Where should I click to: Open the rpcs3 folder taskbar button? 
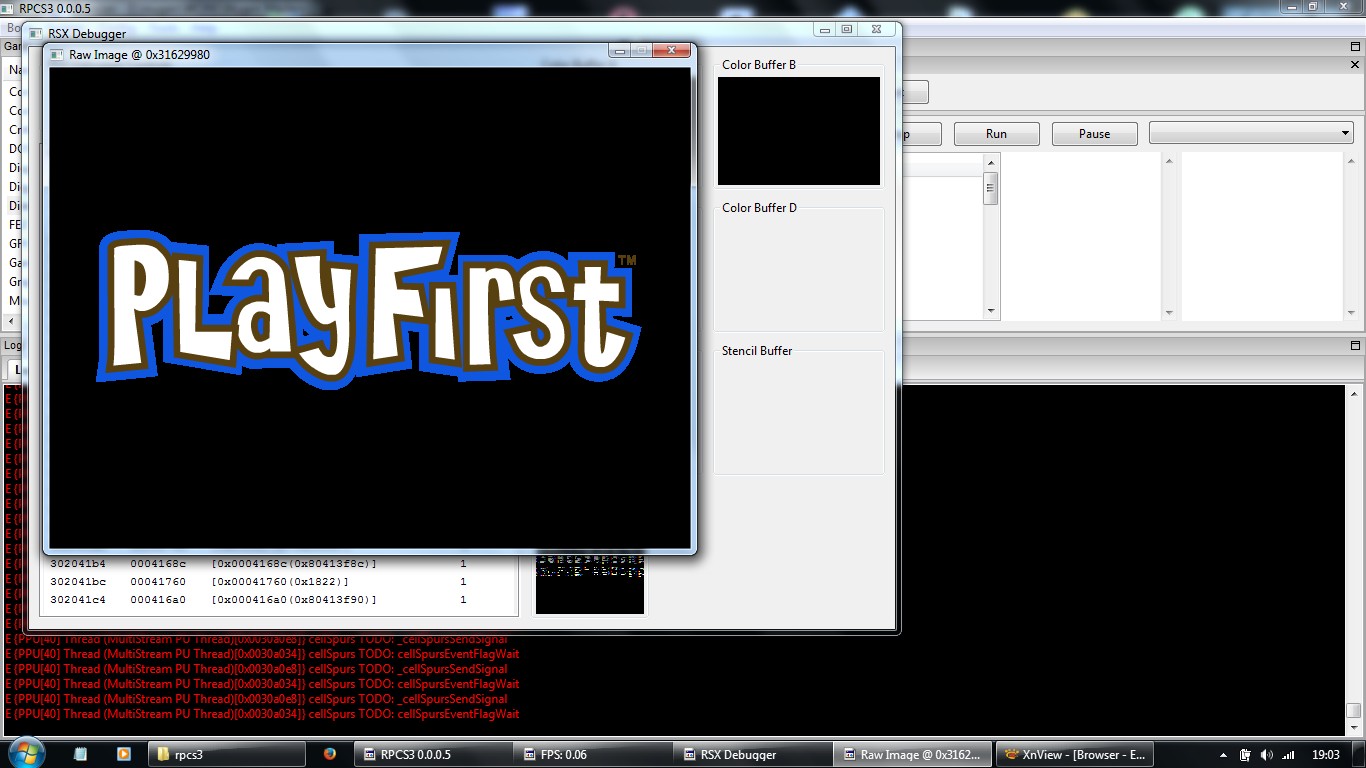coord(229,754)
